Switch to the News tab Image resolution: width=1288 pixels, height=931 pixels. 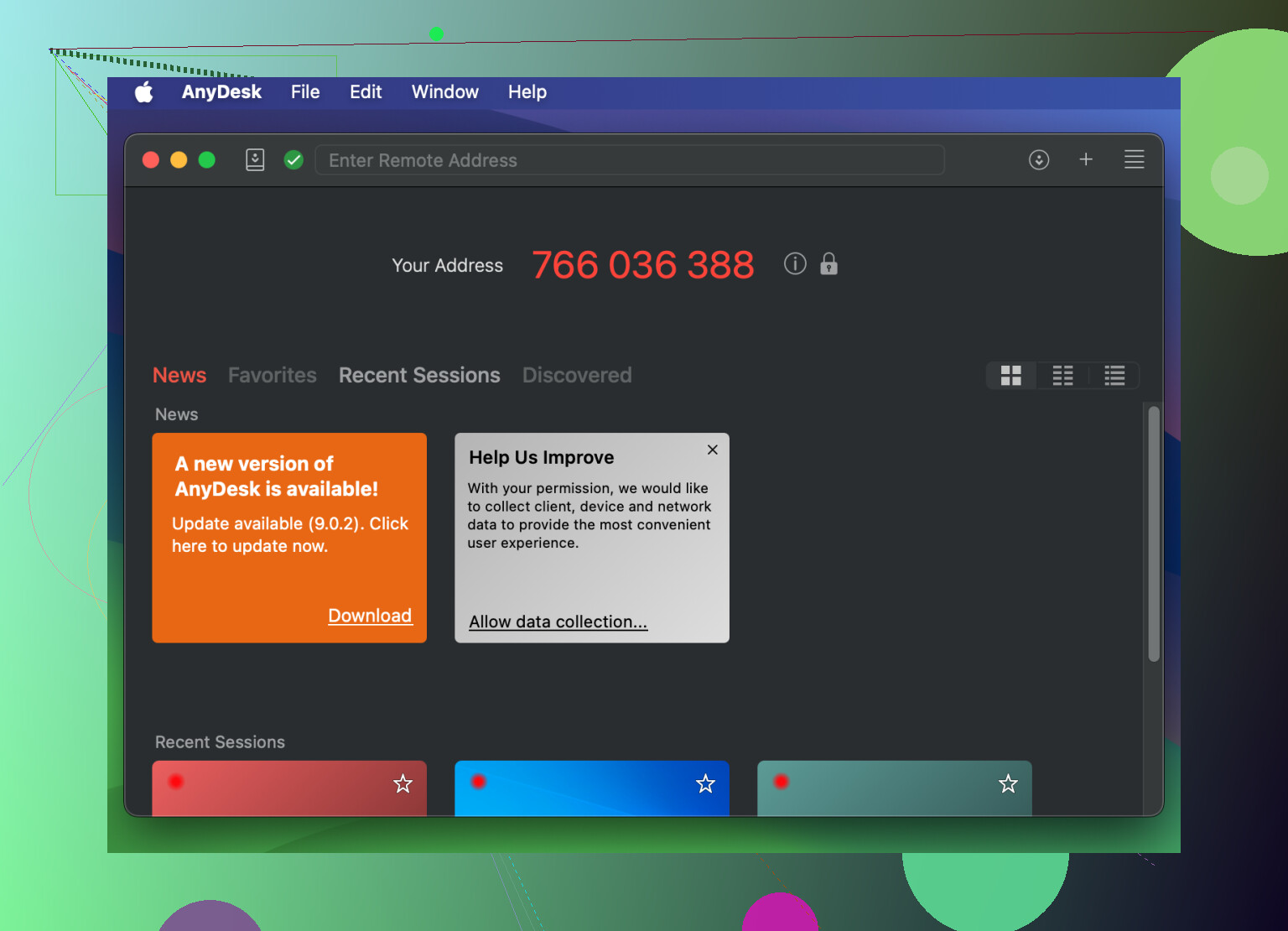pyautogui.click(x=179, y=375)
